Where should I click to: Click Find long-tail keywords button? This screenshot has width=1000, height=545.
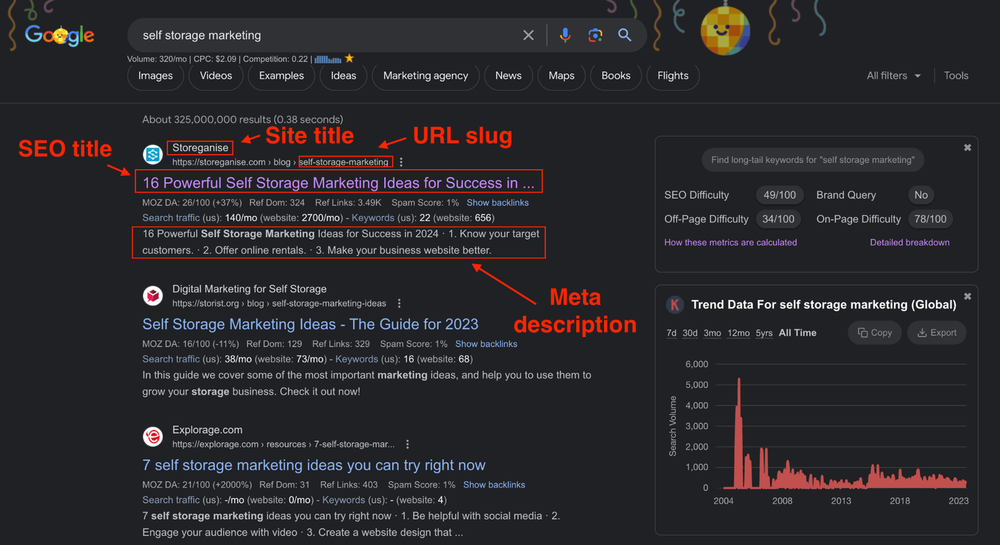pyautogui.click(x=812, y=160)
